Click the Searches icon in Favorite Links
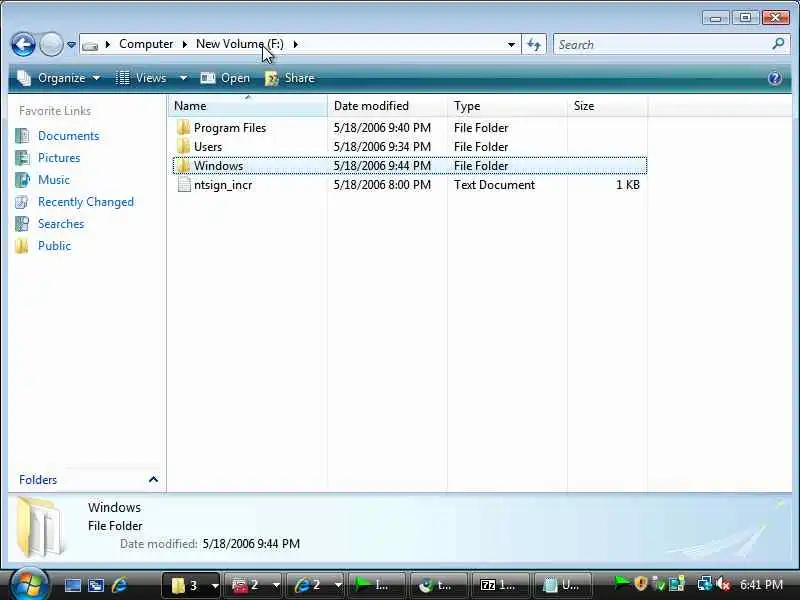 [x=22, y=223]
